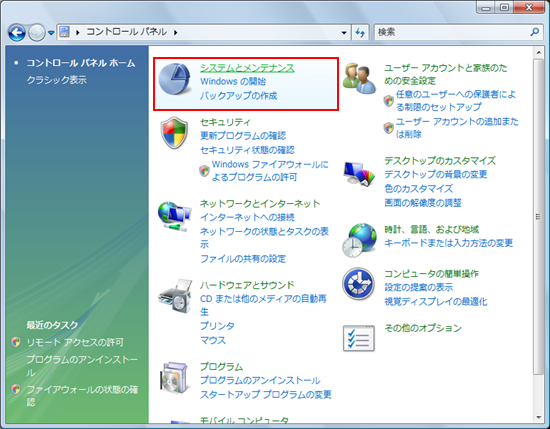Open コントロール パネル ホーム in sidebar
The width and height of the screenshot is (550, 429).
81,63
